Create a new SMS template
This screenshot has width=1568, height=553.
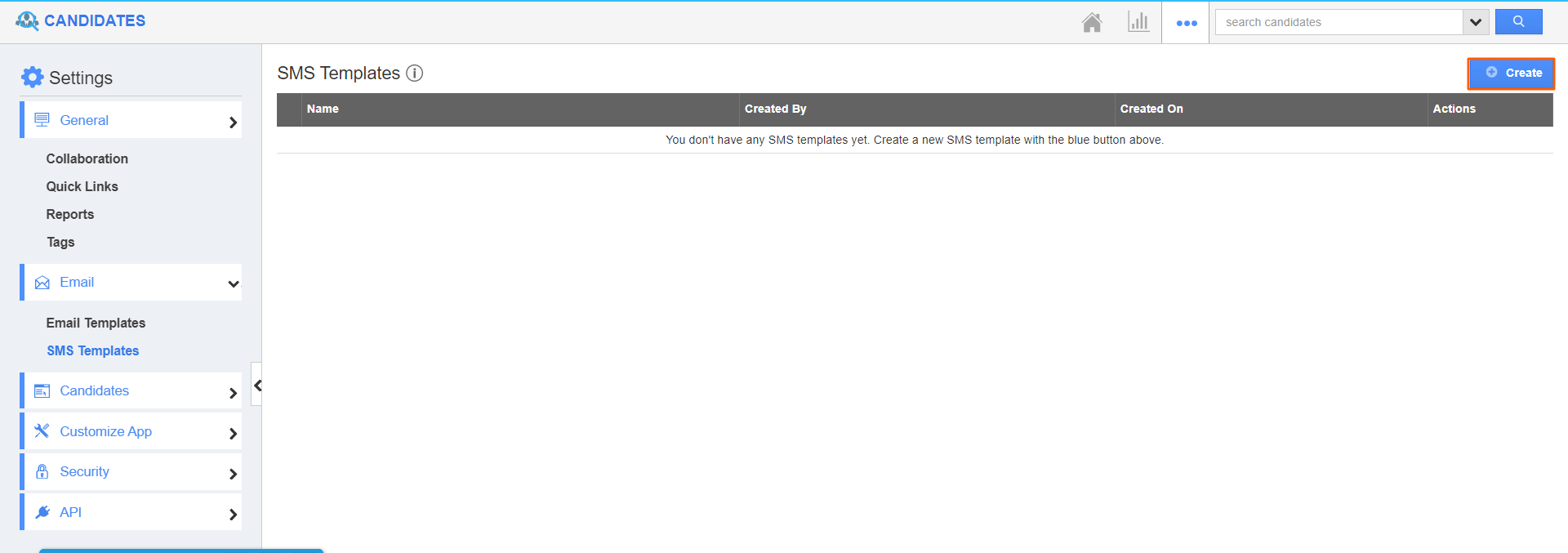pos(1512,73)
